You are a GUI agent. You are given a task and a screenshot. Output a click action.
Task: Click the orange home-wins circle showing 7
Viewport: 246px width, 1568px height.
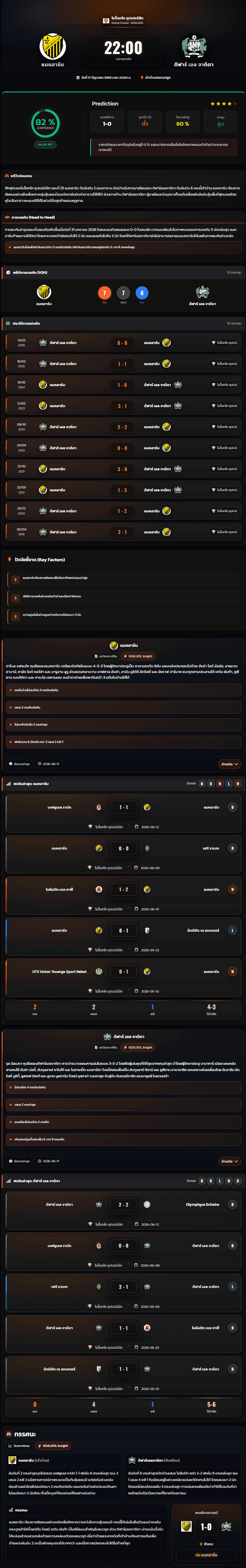[104, 293]
